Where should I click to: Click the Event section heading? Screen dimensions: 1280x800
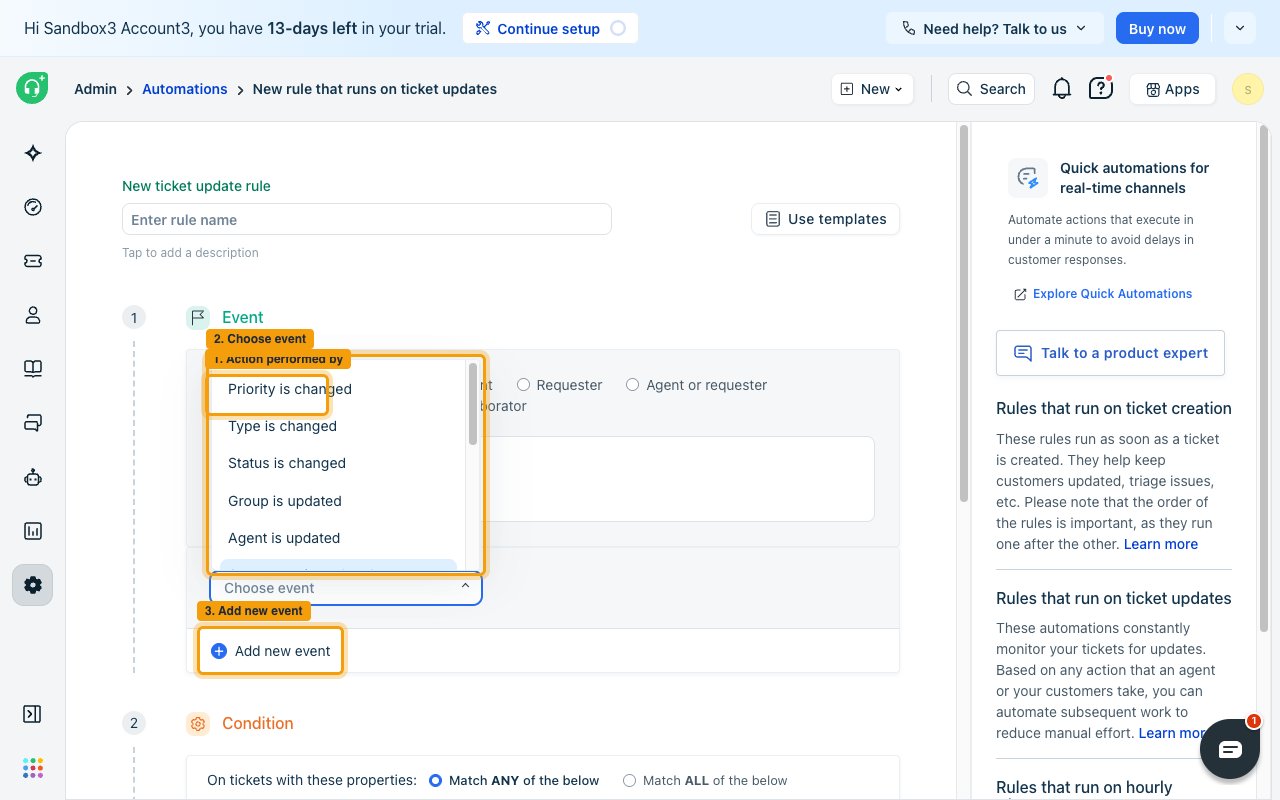click(x=243, y=317)
